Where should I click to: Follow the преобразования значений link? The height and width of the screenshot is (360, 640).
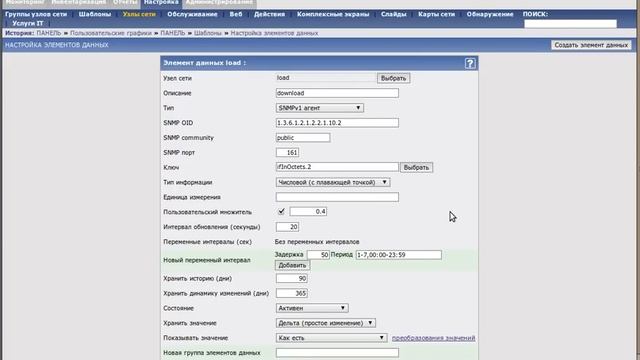(x=433, y=338)
